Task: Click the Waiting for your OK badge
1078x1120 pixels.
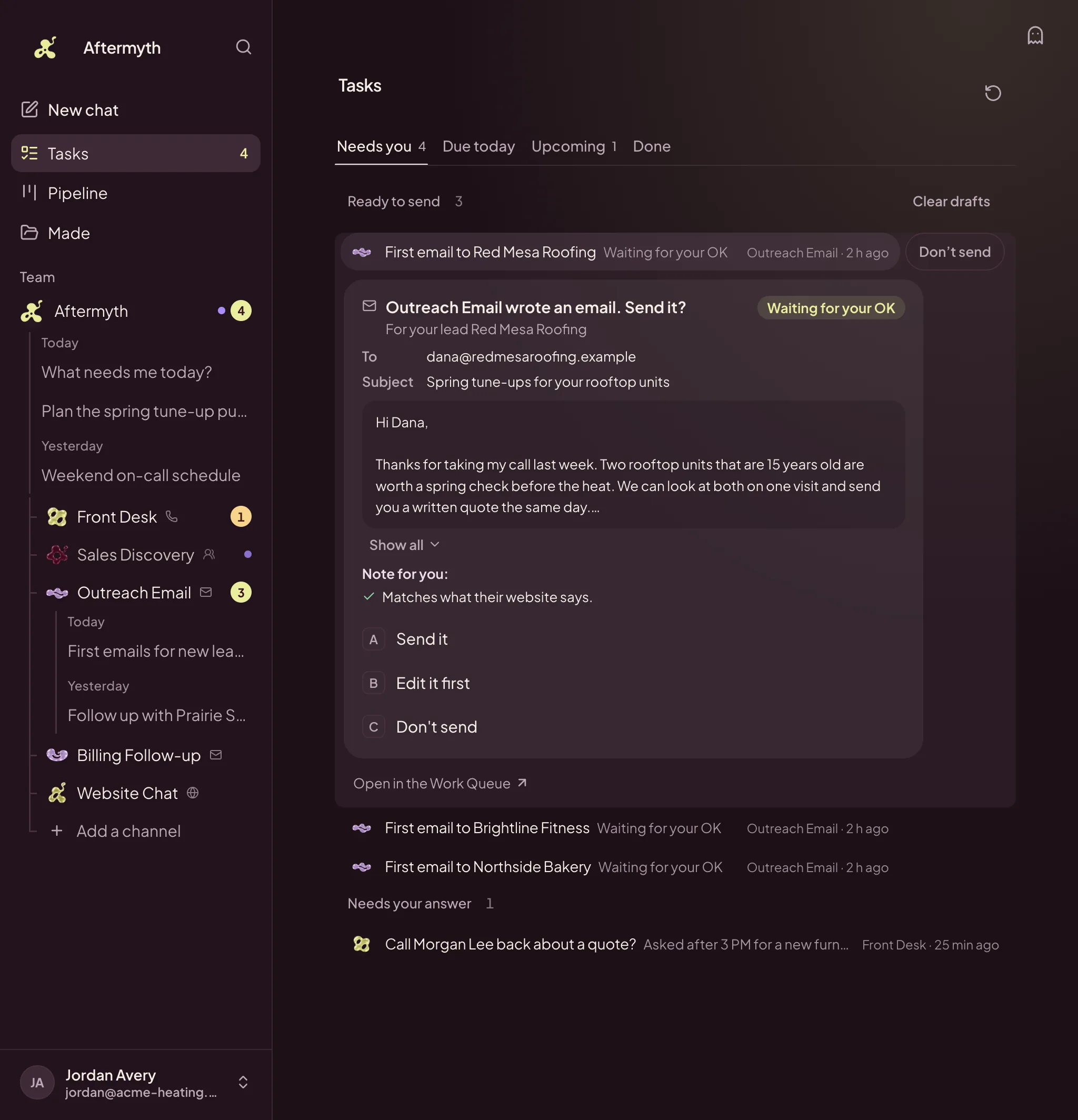Action: [x=831, y=308]
